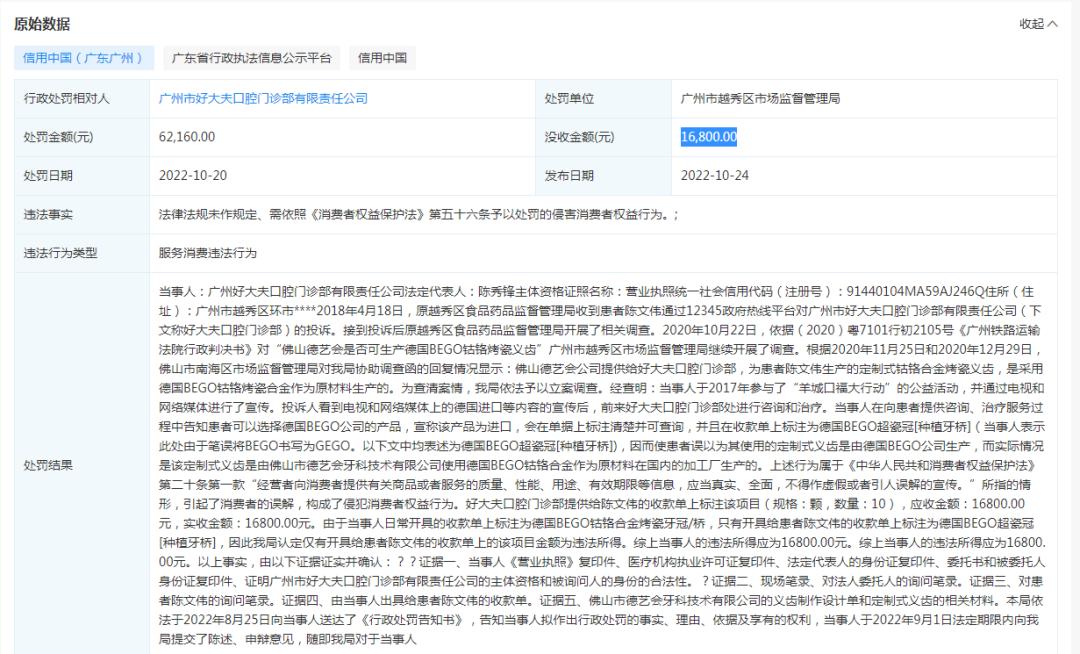Click the 行政处罚相对人 row label

[x=67, y=99]
